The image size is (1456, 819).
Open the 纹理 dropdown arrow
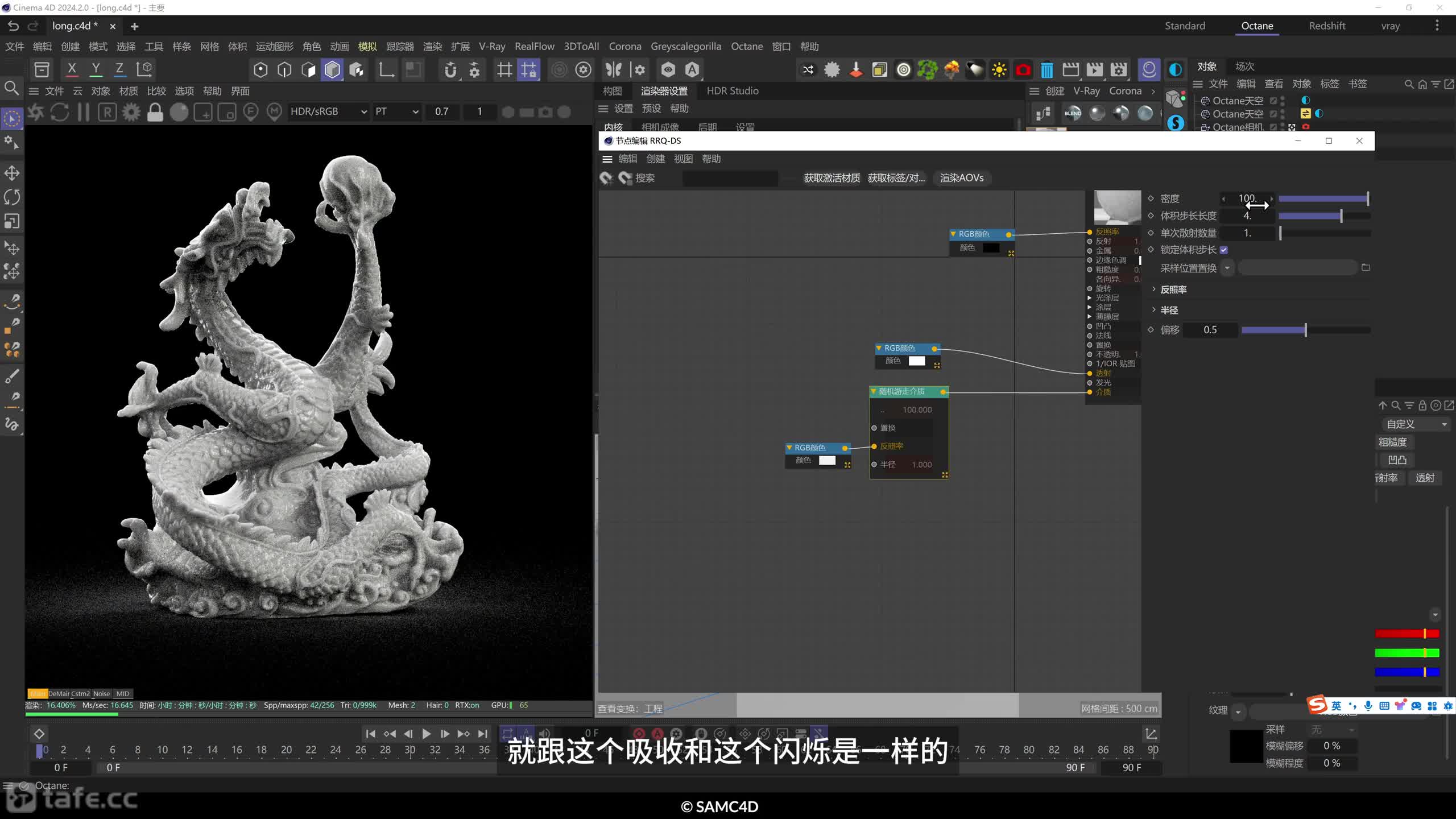point(1238,711)
